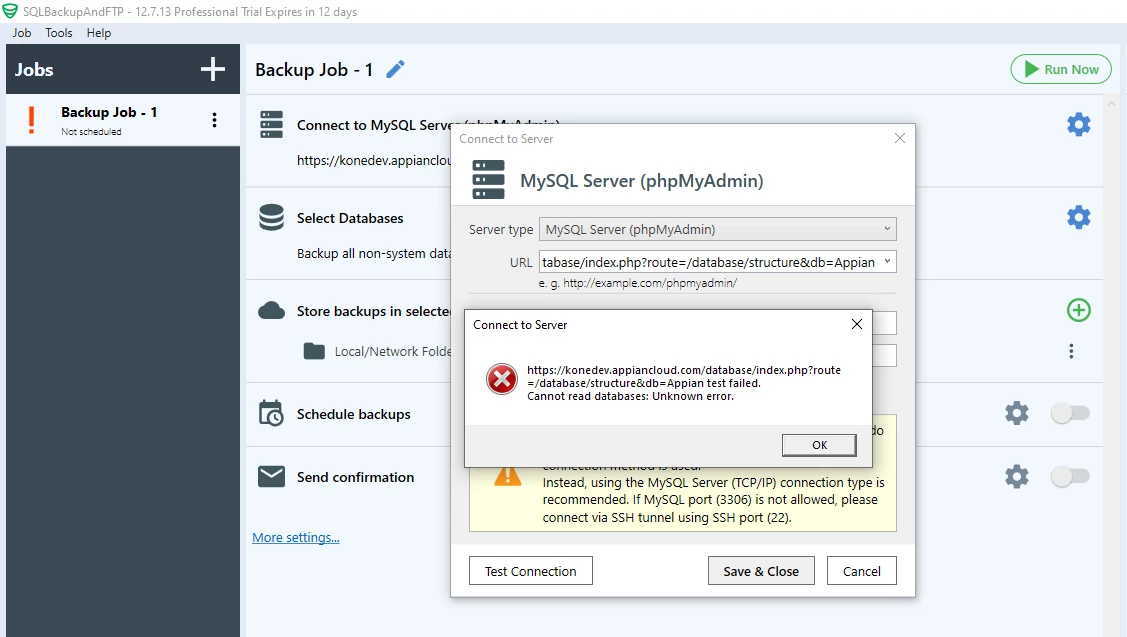Open Send confirmation gear settings
Screen dimensions: 1127x637
[x=1016, y=476]
